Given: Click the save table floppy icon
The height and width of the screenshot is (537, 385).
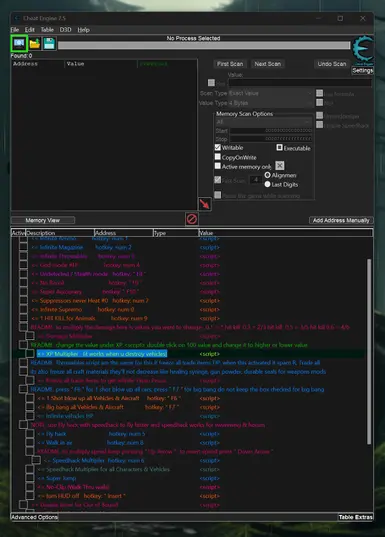Looking at the screenshot, I should [49, 43].
